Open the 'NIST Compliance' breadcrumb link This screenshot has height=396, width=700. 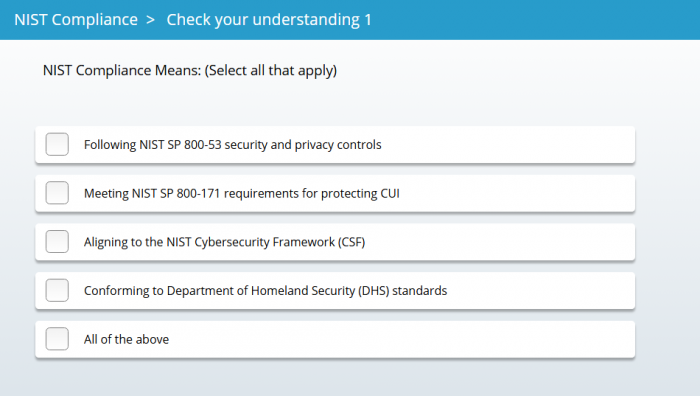click(x=76, y=20)
